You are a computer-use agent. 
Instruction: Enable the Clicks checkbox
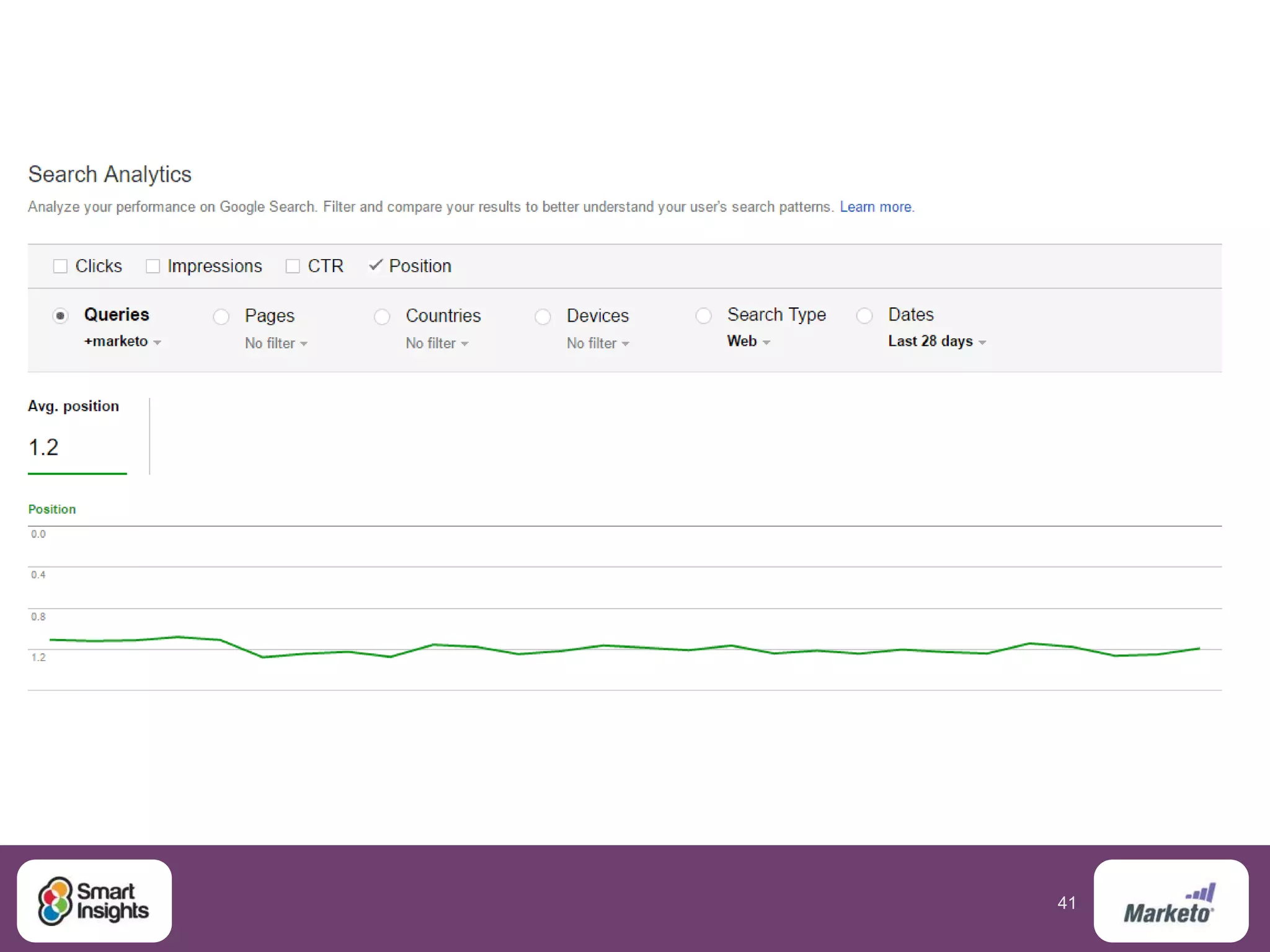point(60,267)
